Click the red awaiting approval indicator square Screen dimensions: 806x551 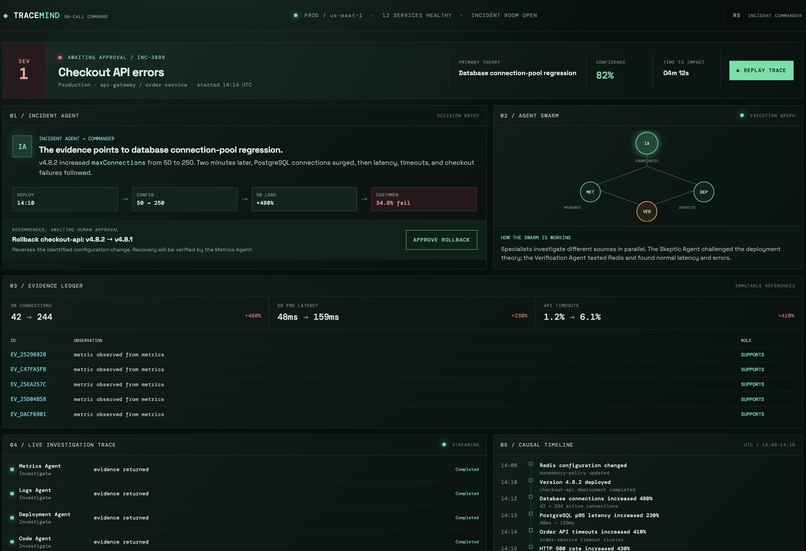pyautogui.click(x=60, y=58)
